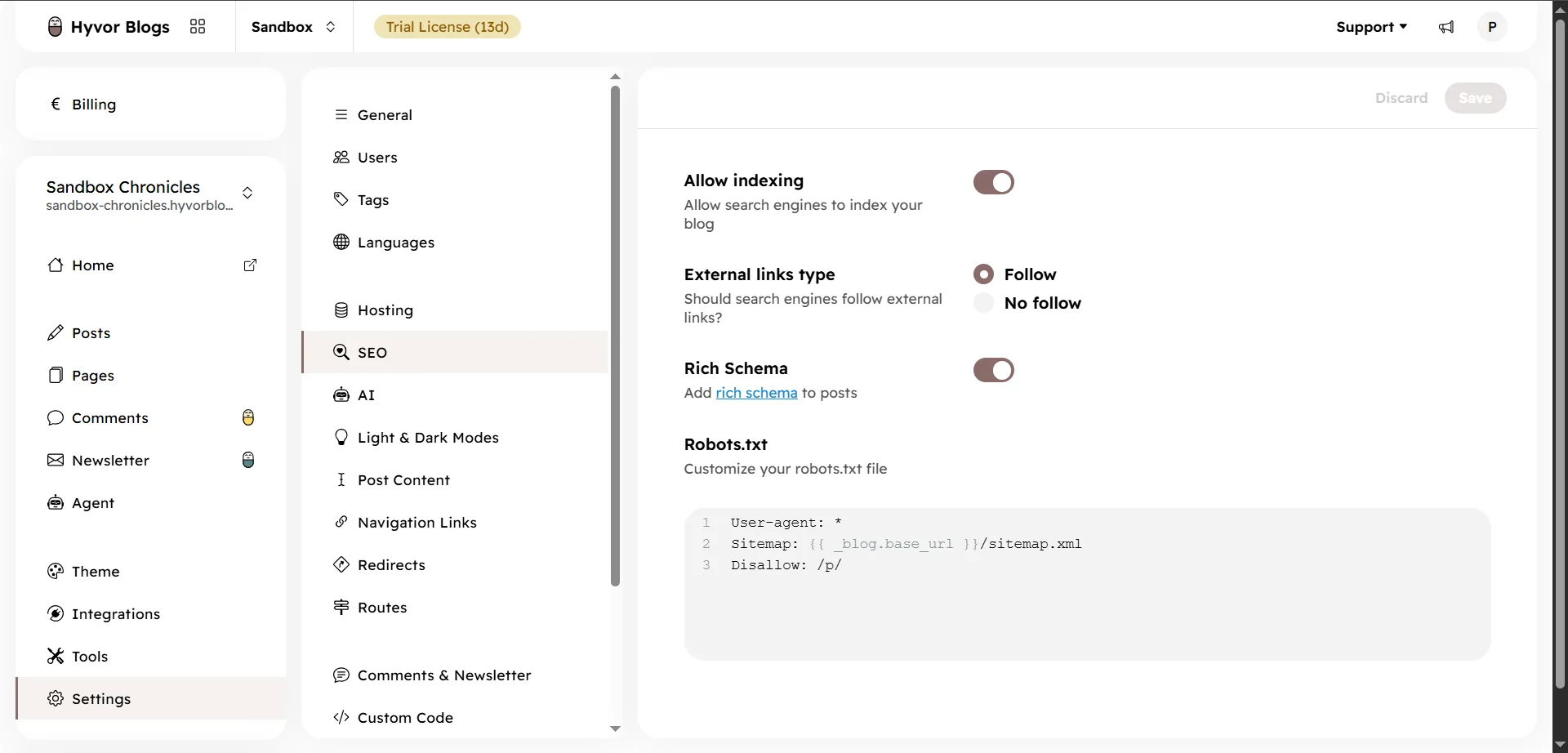Open the Post Content settings
Viewport: 1568px width, 753px height.
click(x=455, y=480)
